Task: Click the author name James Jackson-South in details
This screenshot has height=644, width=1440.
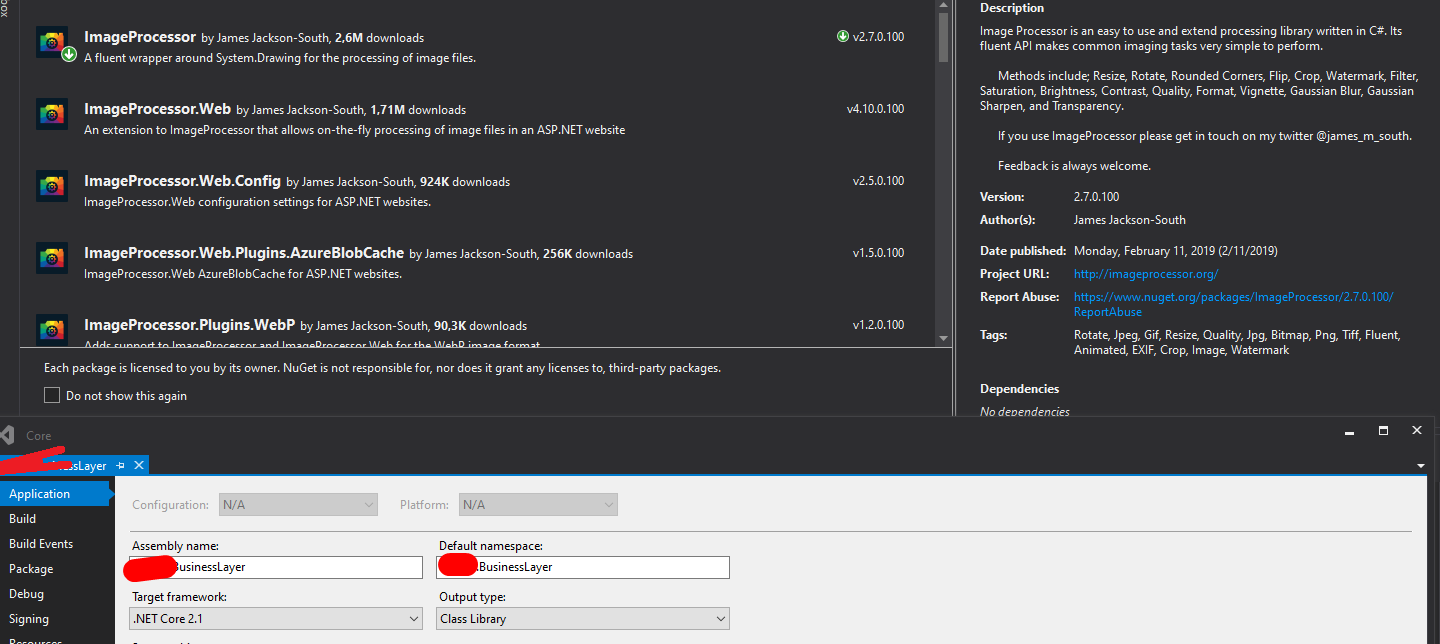Action: pyautogui.click(x=1130, y=220)
